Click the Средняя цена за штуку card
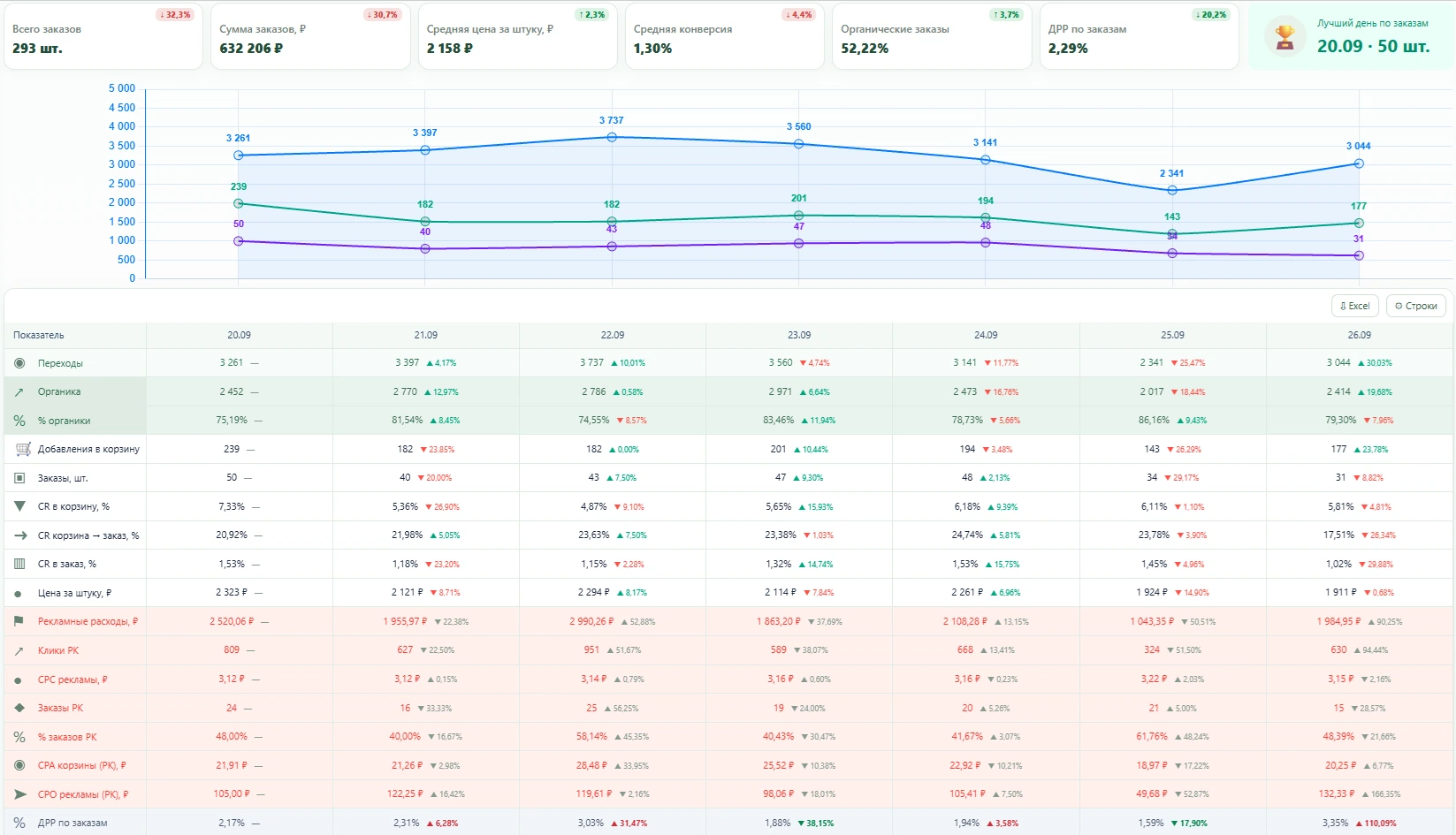Screen dimensions: 1456x835 [518, 36]
